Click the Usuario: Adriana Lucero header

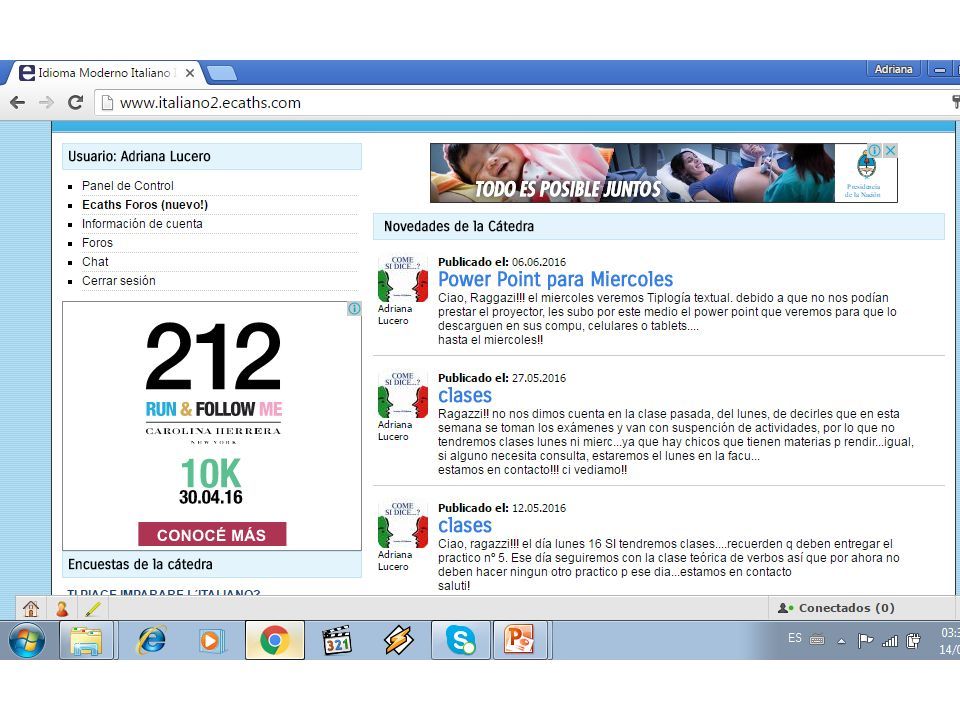pos(212,156)
